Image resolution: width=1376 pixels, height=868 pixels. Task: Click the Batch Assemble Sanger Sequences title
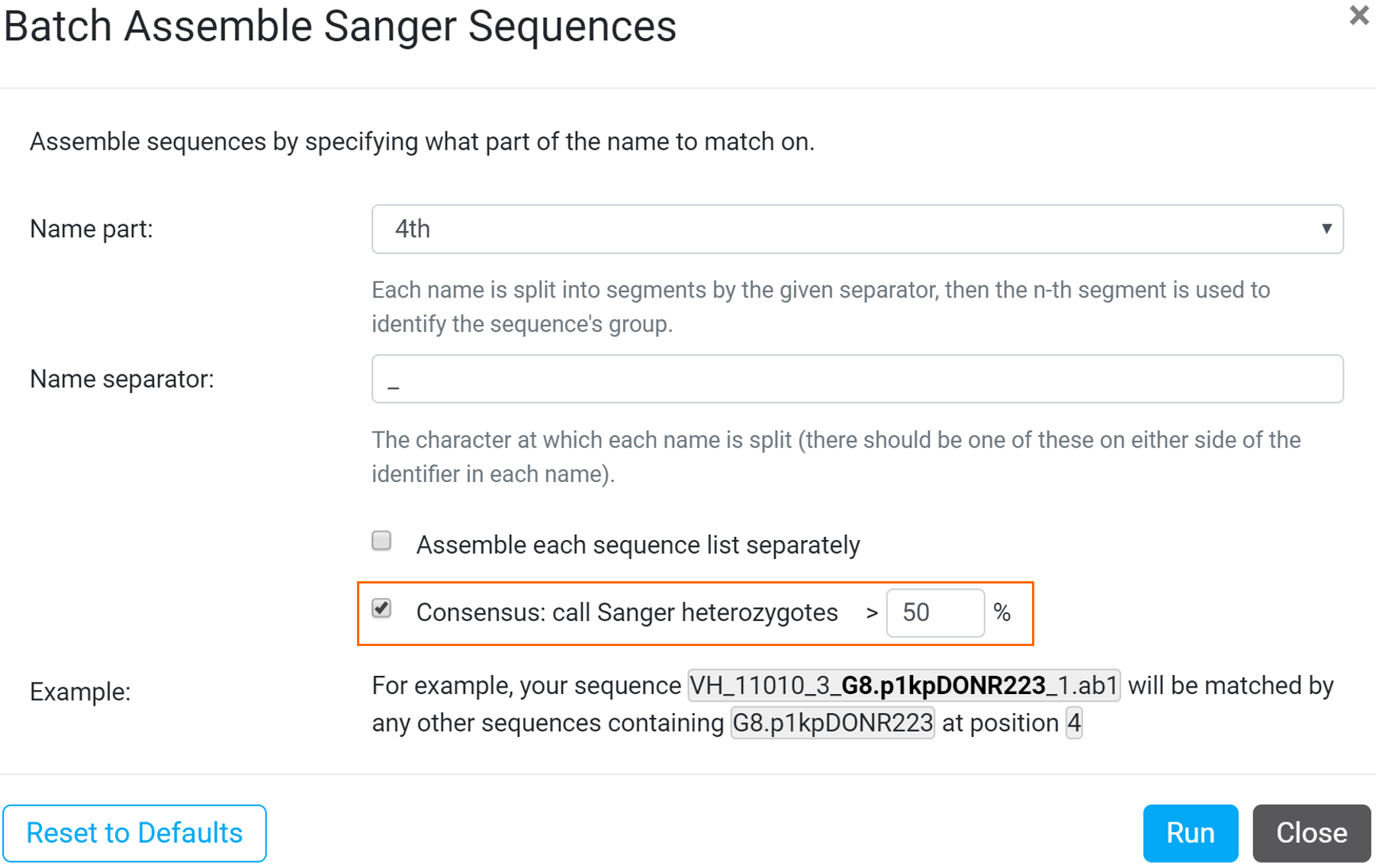coord(340,27)
